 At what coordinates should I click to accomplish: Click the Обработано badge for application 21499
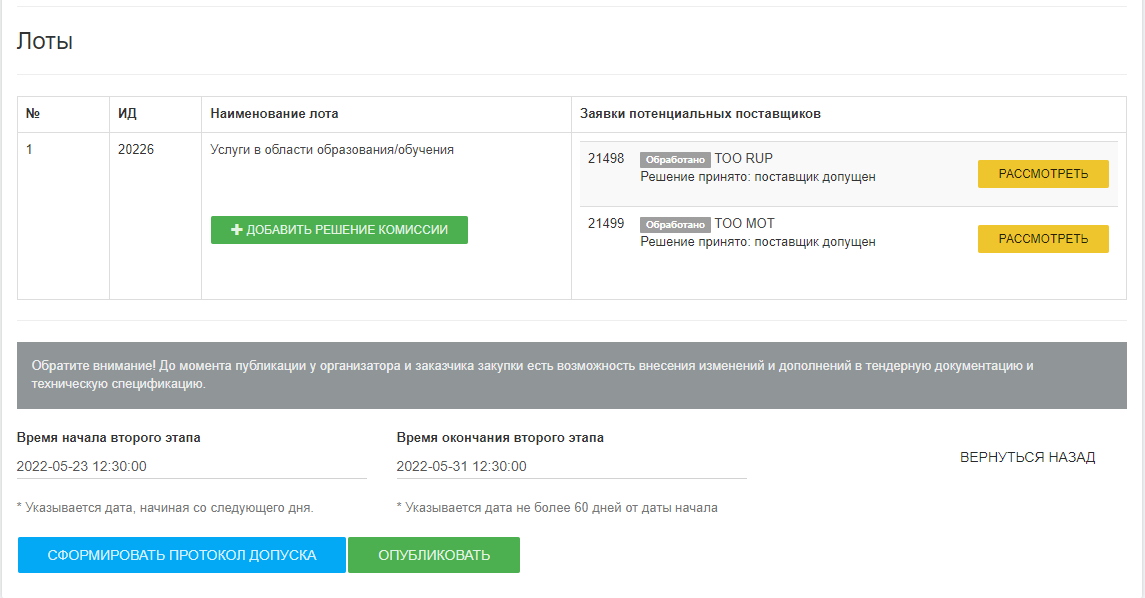click(x=675, y=225)
